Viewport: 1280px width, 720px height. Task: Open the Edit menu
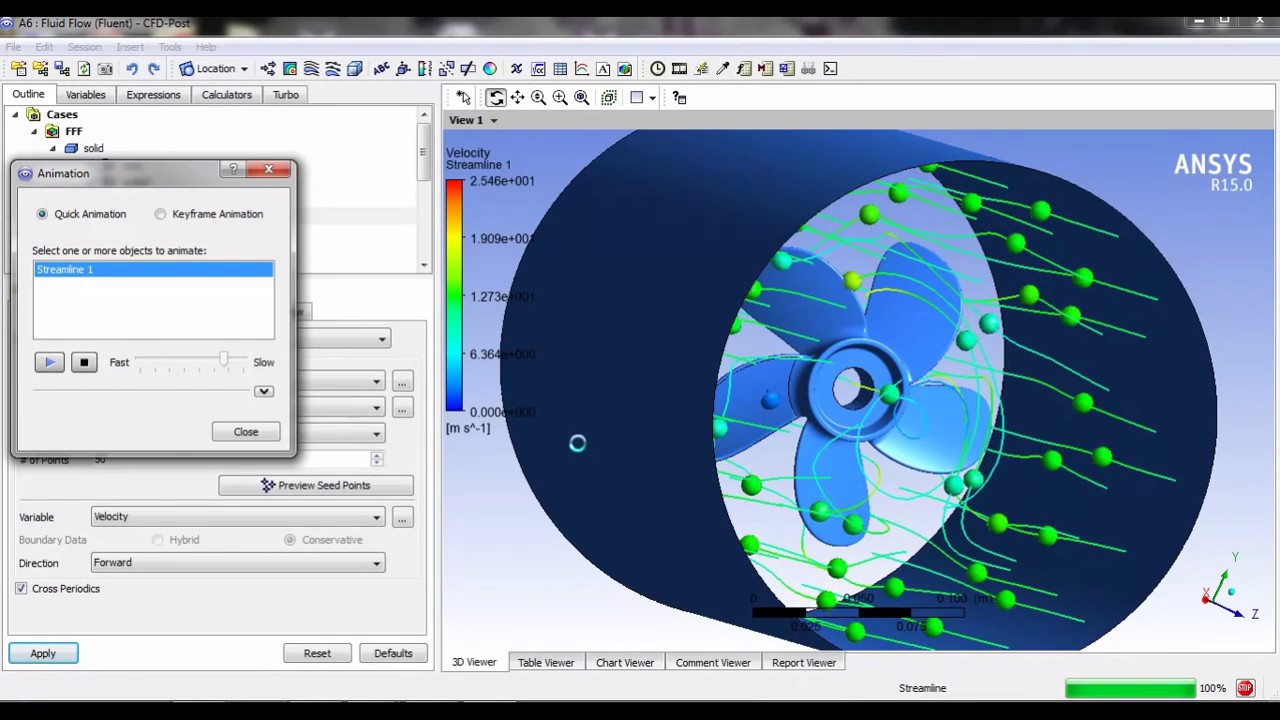point(44,47)
